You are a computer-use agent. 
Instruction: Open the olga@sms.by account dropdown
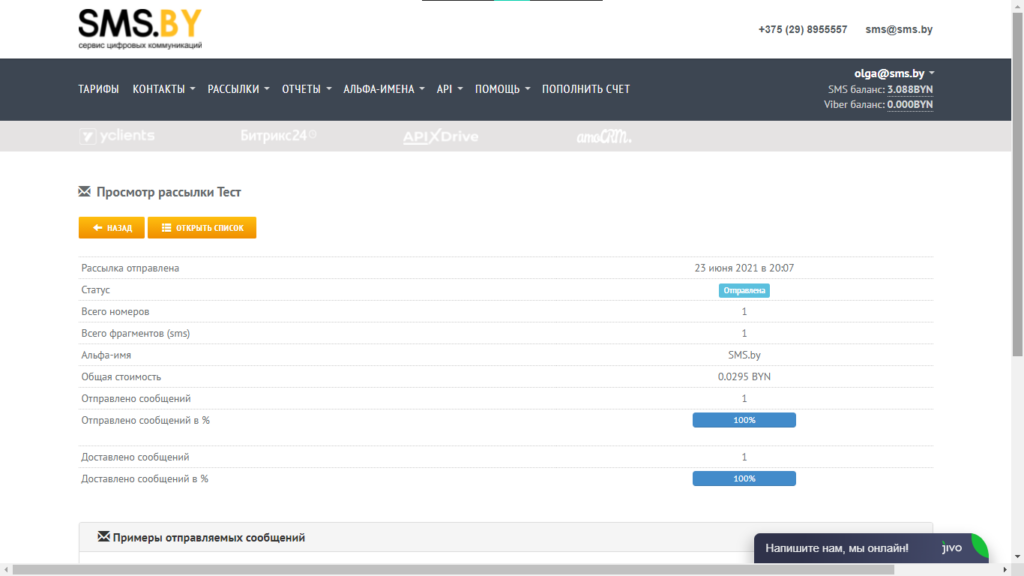click(893, 73)
